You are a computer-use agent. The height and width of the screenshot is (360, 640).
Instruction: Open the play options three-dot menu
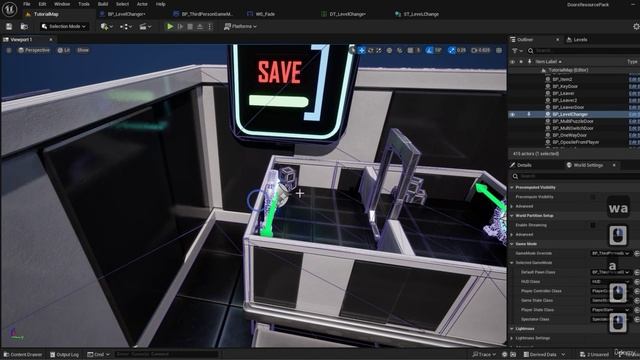click(210, 27)
